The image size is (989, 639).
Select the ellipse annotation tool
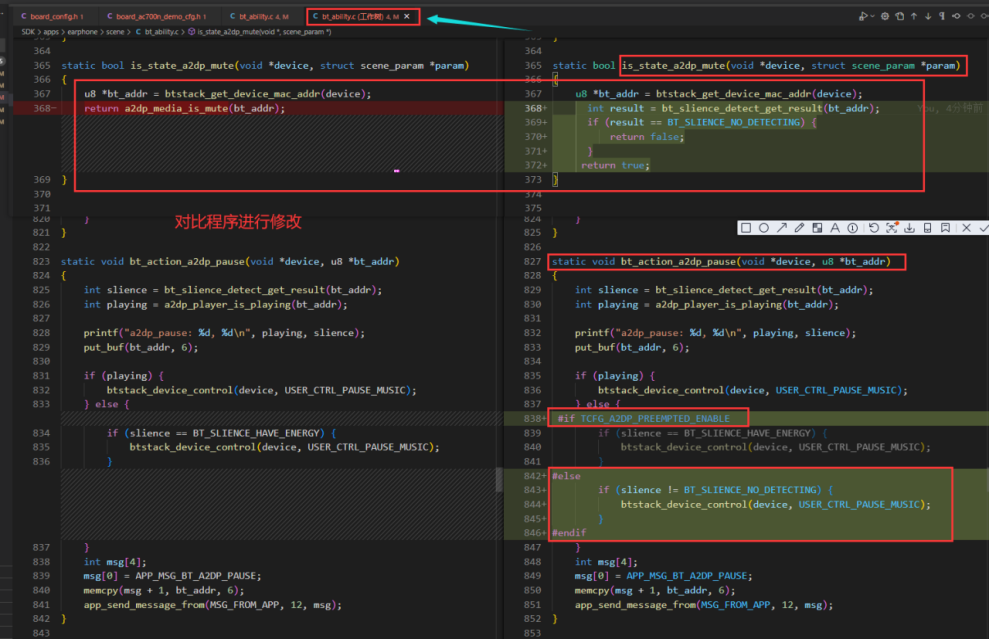click(764, 228)
